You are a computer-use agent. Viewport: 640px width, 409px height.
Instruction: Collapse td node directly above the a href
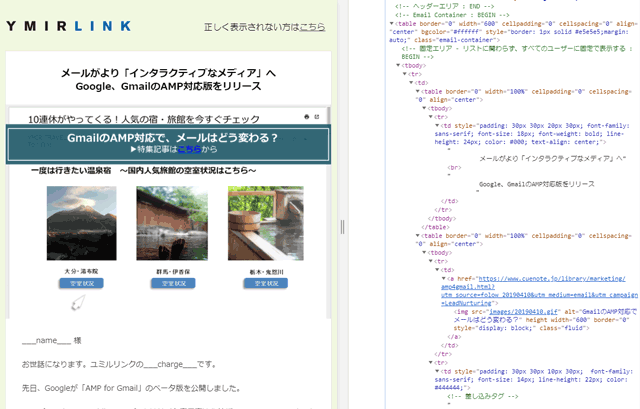(437, 270)
